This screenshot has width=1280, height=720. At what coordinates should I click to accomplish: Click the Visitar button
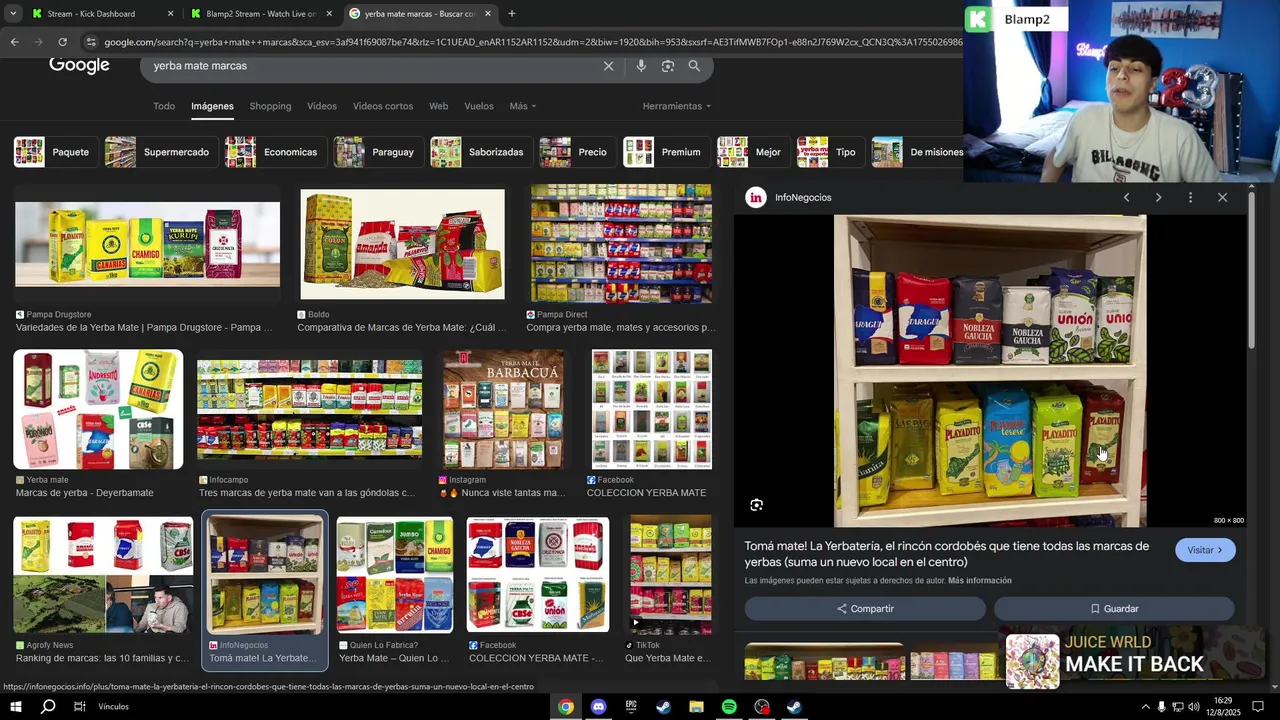[1205, 550]
